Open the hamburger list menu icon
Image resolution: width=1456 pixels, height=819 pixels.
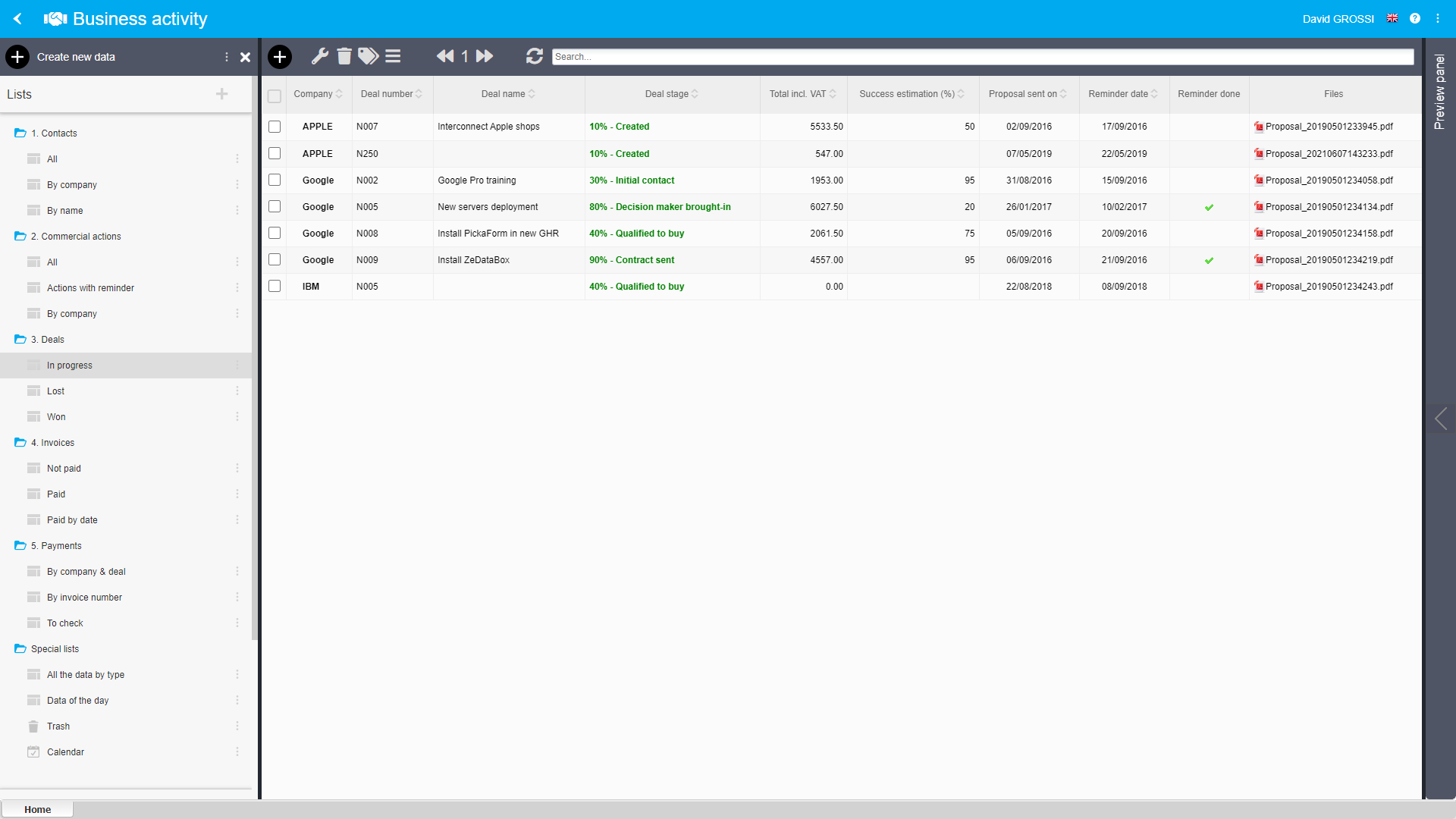[x=393, y=56]
